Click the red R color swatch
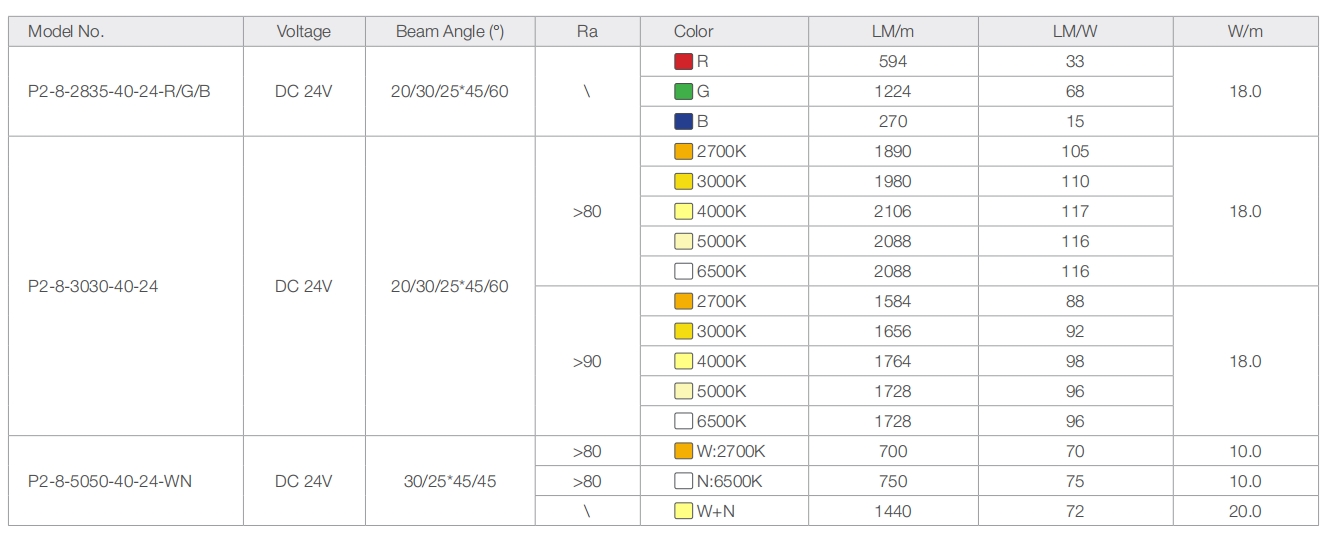The width and height of the screenshot is (1331, 537). point(683,62)
